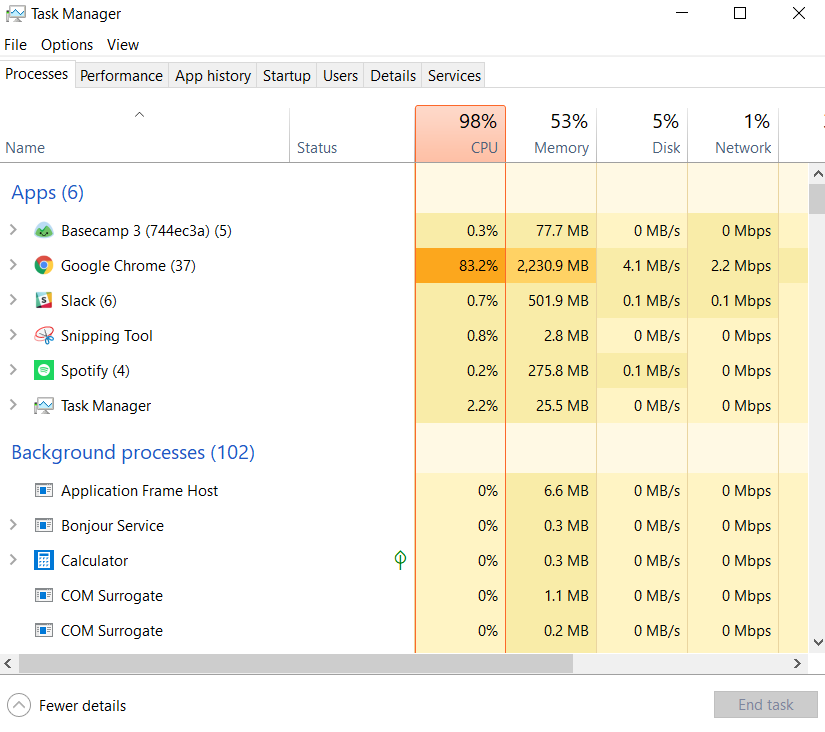Click Slack's 501.9 MB memory cell
This screenshot has width=825, height=732.
pos(551,300)
